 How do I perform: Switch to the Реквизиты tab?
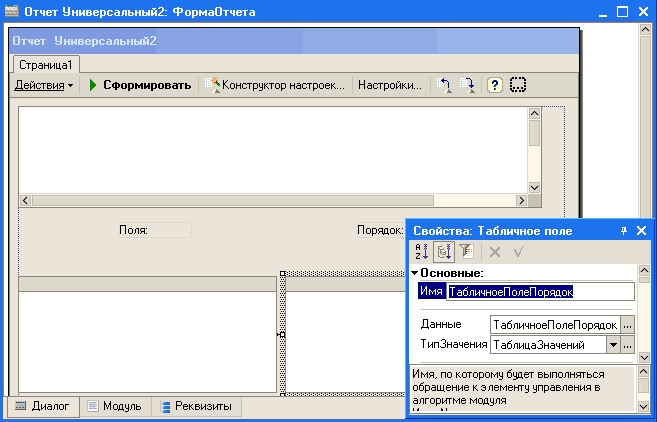tap(197, 406)
